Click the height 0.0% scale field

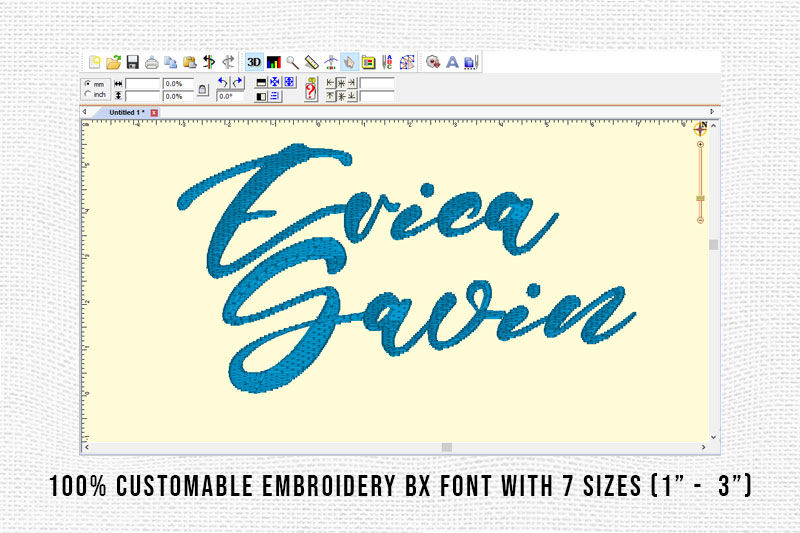178,96
